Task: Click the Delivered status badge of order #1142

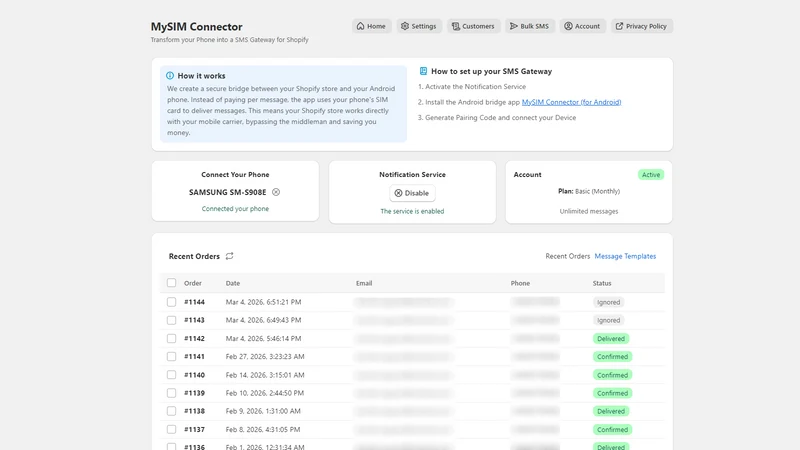Action: (611, 339)
